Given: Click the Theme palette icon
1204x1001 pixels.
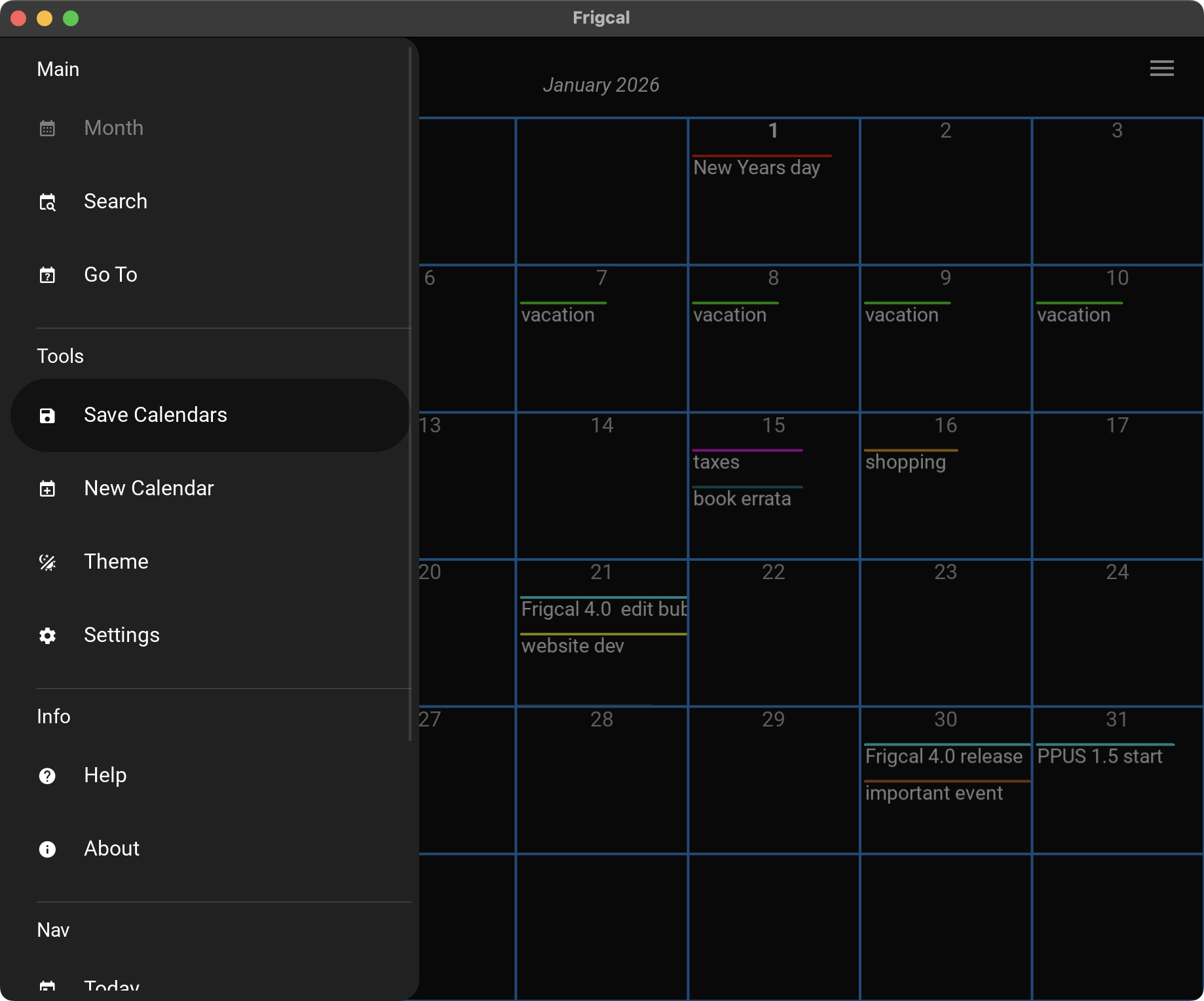Looking at the screenshot, I should 47,562.
